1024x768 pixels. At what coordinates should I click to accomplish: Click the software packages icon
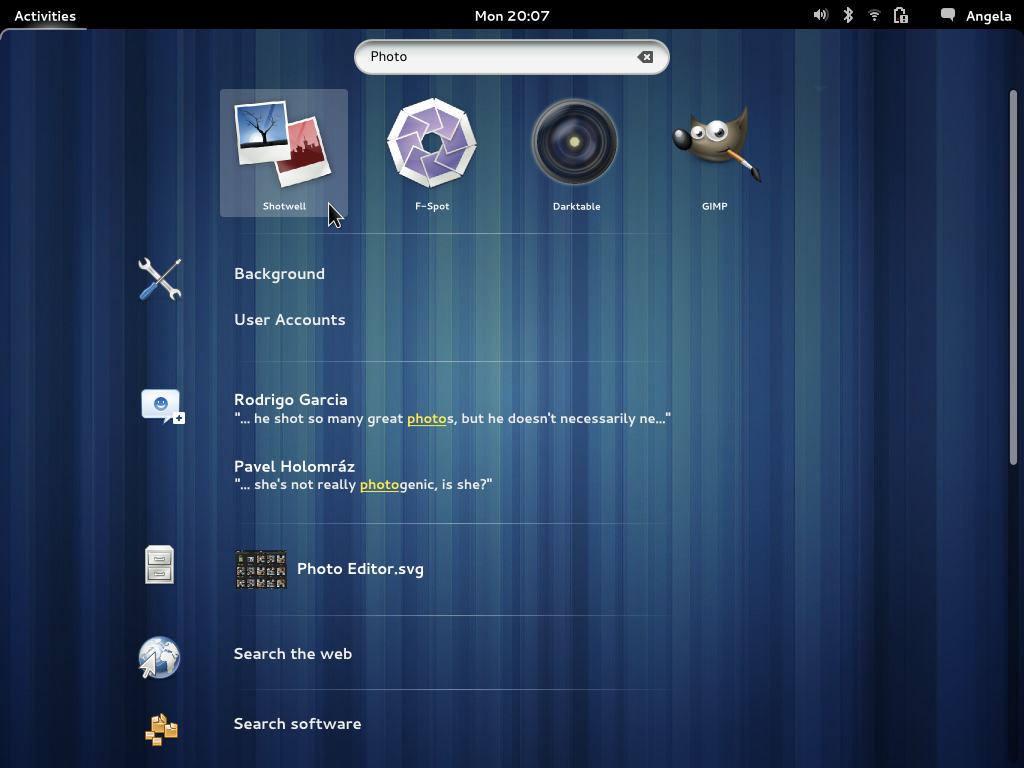coord(161,730)
